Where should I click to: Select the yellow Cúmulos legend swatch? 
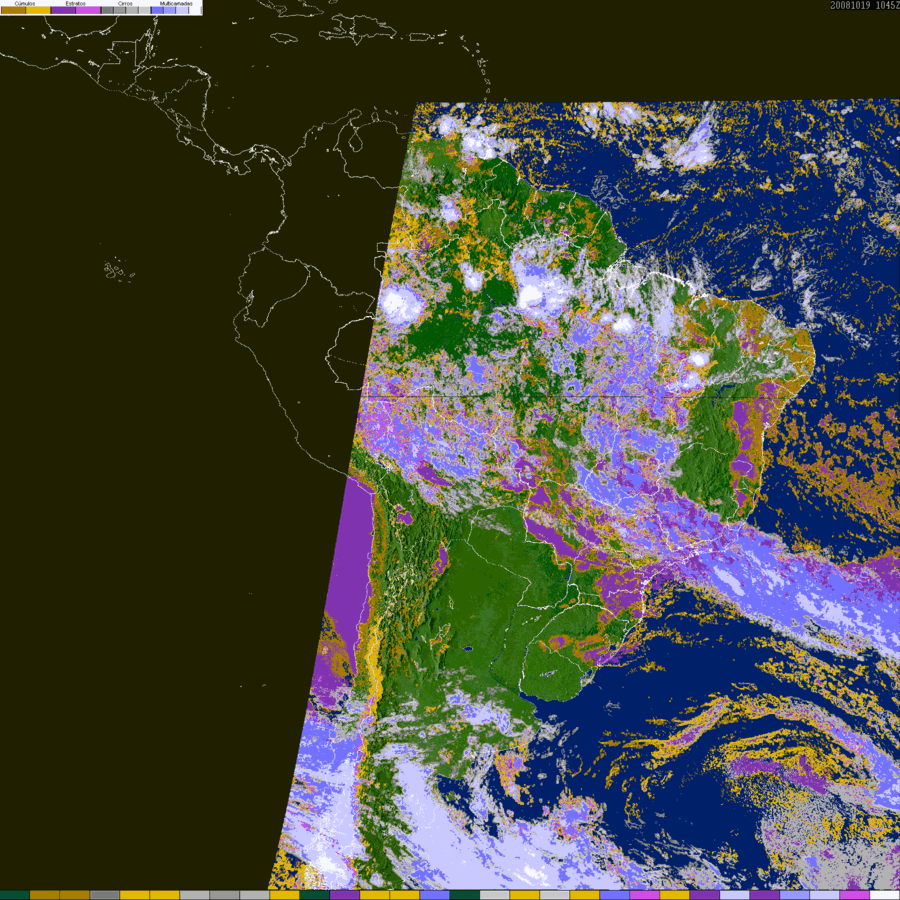(38, 10)
